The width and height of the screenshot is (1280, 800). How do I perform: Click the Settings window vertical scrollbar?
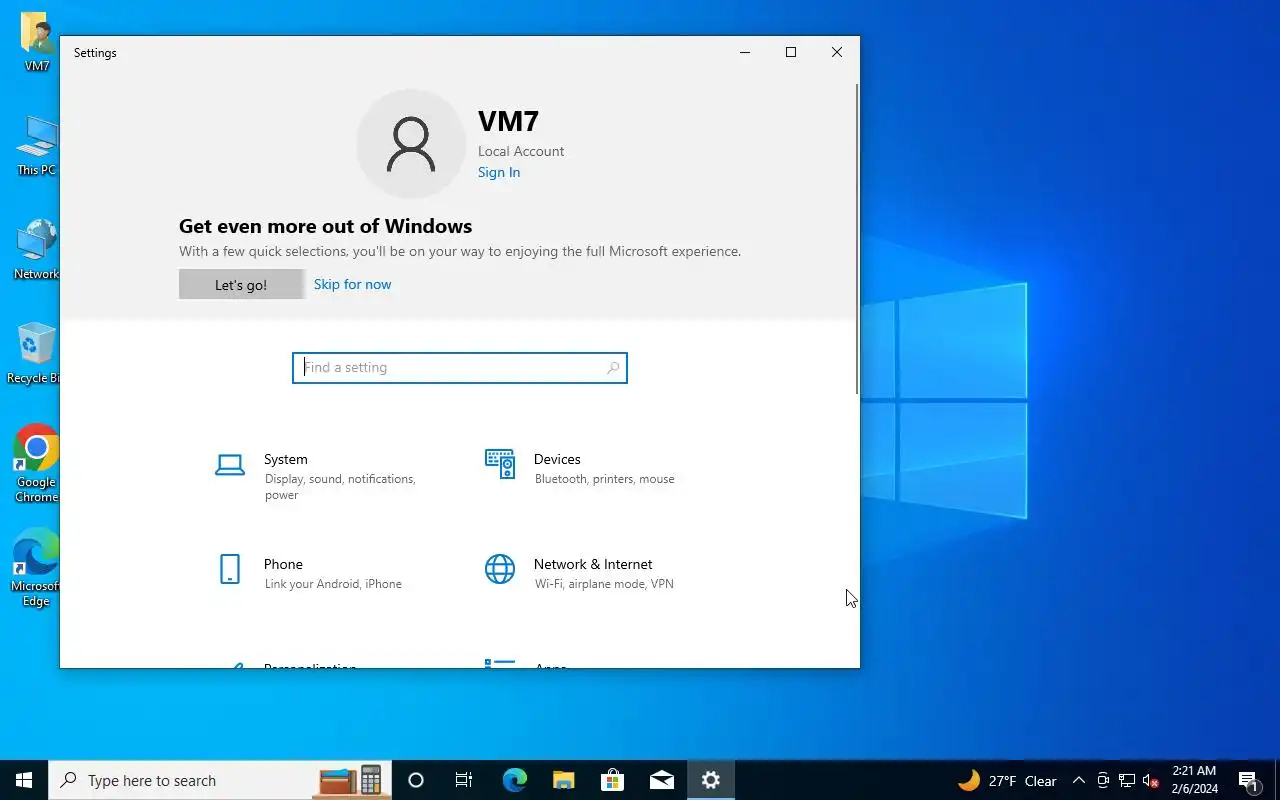(857, 240)
